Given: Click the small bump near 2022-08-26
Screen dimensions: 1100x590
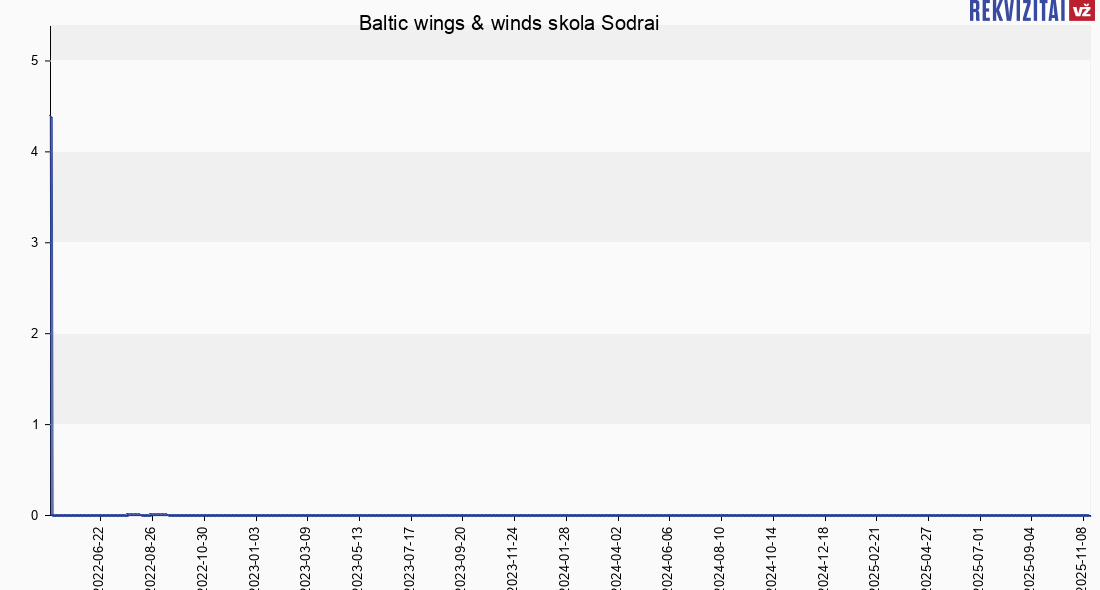Looking at the screenshot, I should [158, 514].
